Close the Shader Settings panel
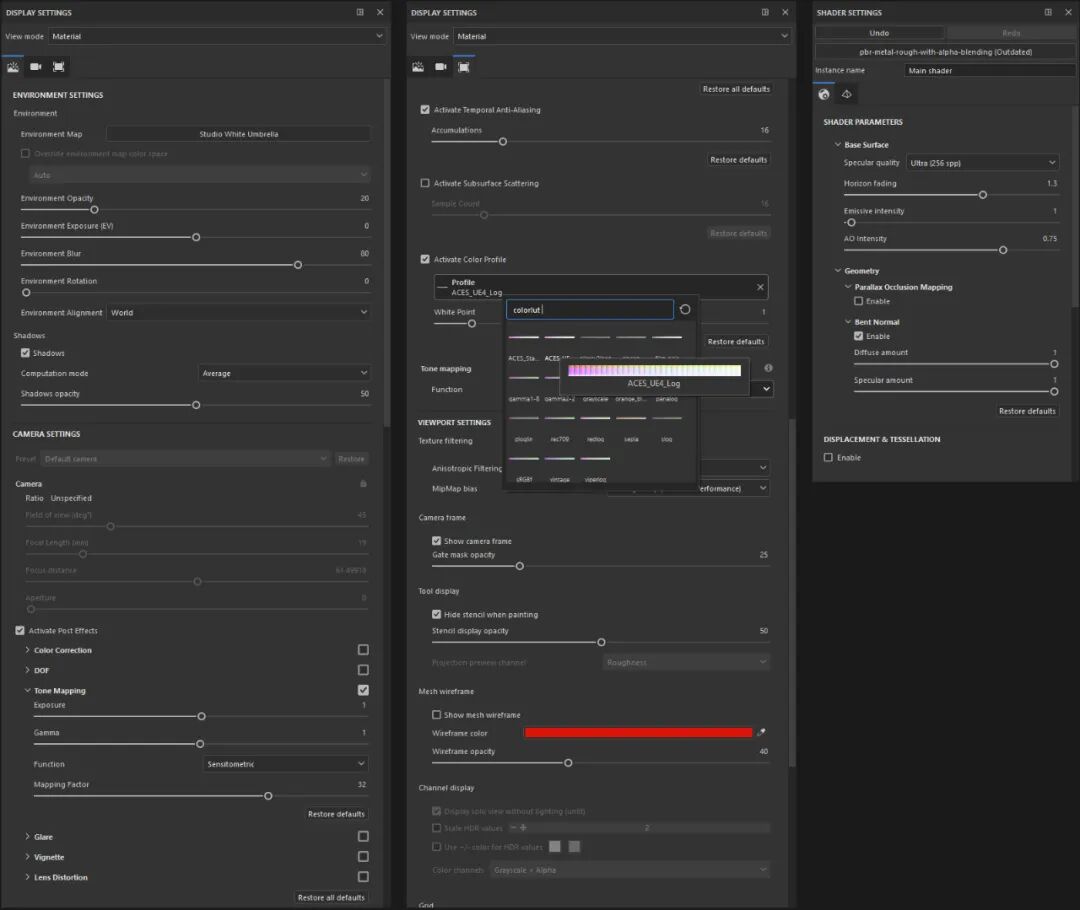Image resolution: width=1080 pixels, height=910 pixels. [x=1068, y=12]
